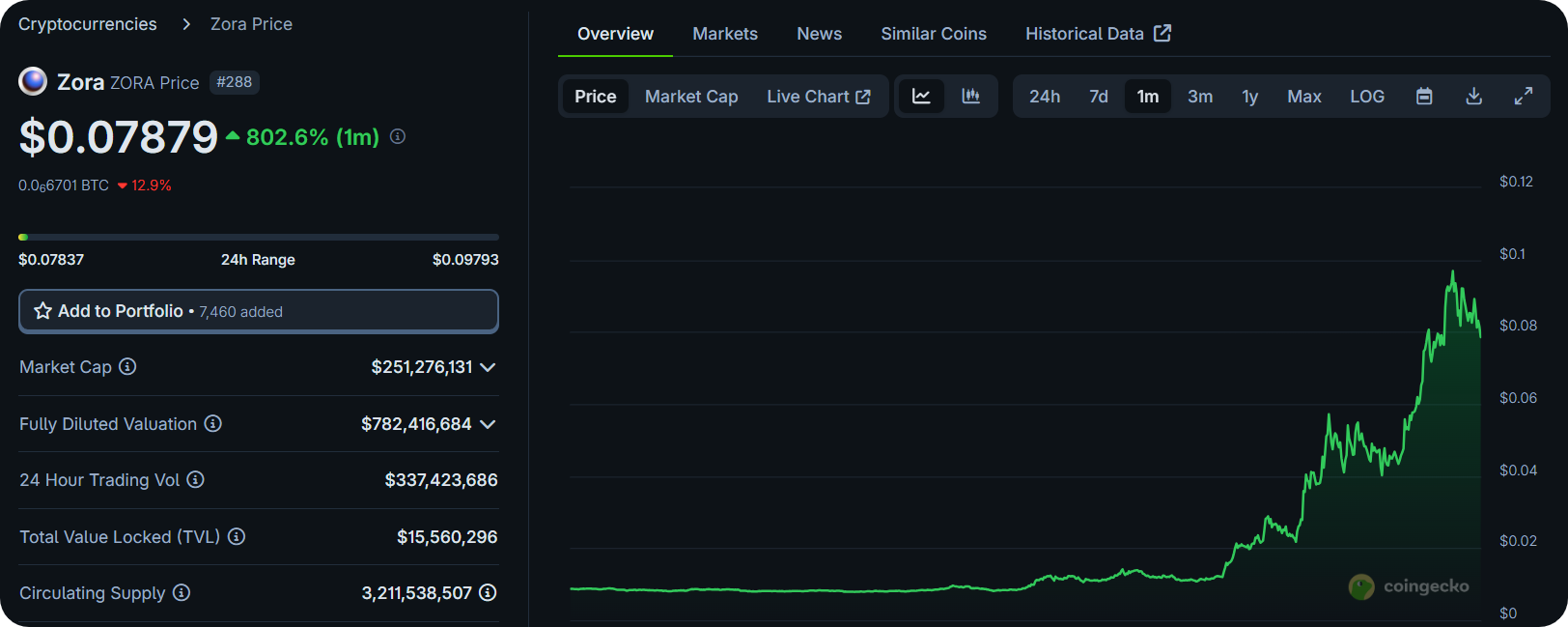Open Historical Data link
Viewport: 1568px width, 627px height.
tap(1097, 34)
